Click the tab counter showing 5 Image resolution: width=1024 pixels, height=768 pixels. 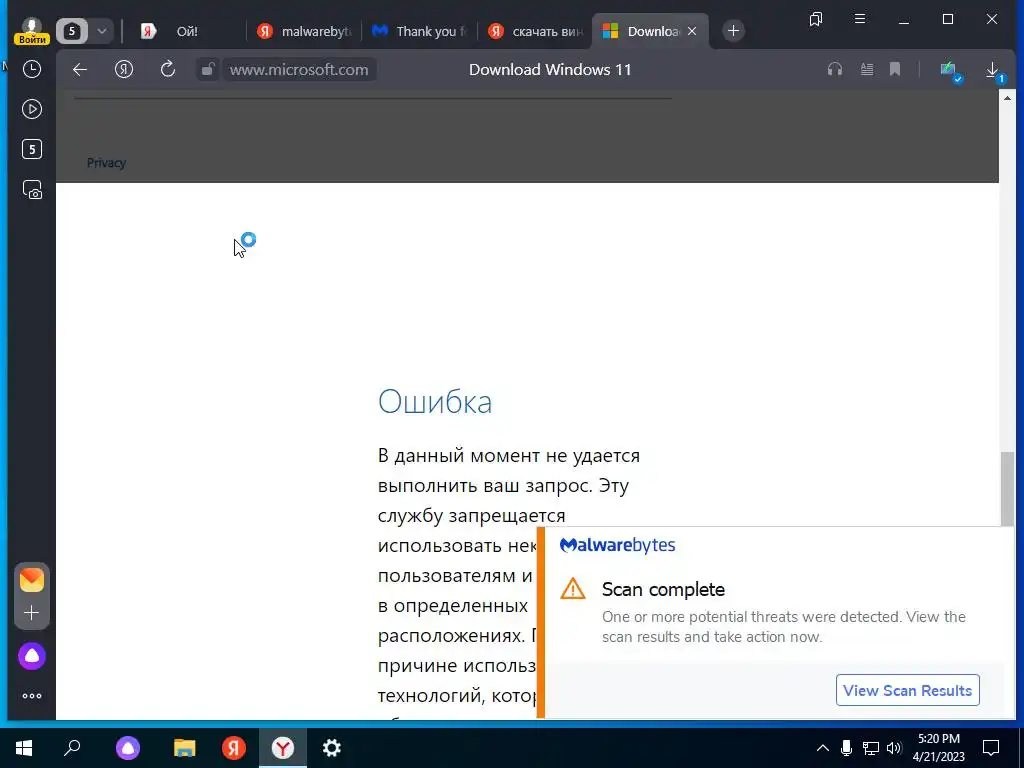pyautogui.click(x=72, y=31)
